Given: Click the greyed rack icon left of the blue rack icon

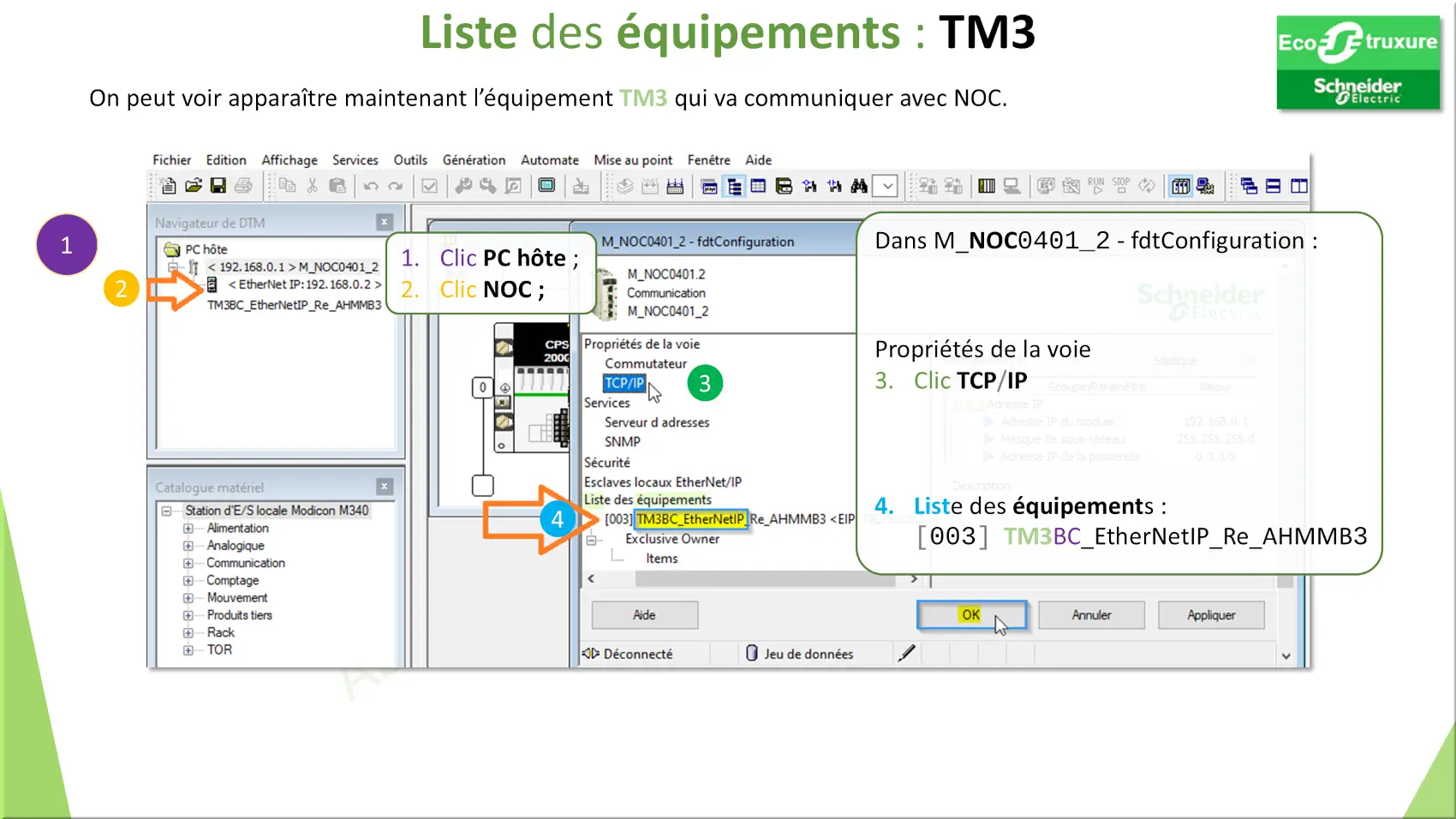Looking at the screenshot, I should coord(650,186).
